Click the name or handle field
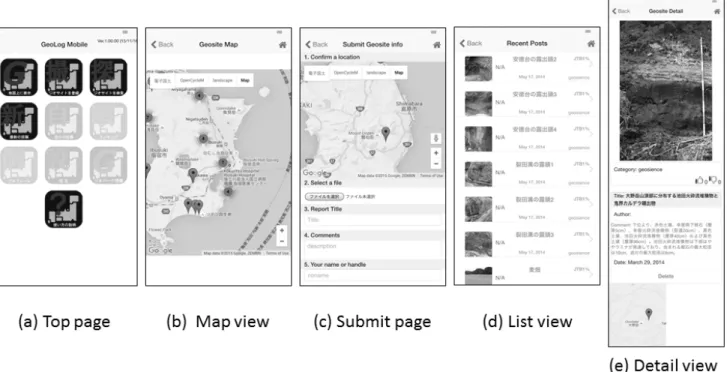Viewport: 727px width, 372px height. pos(373,276)
